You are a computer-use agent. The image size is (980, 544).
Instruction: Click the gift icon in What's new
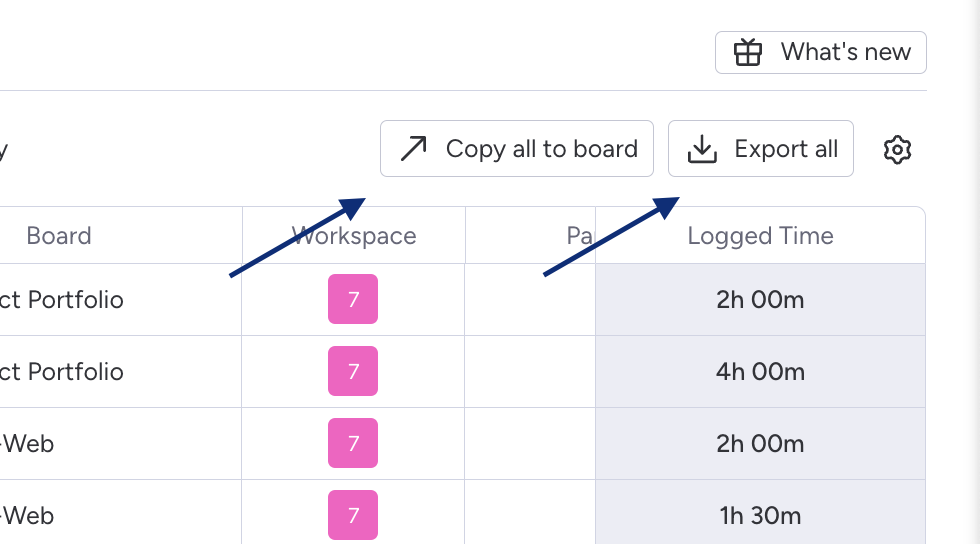pyautogui.click(x=748, y=52)
